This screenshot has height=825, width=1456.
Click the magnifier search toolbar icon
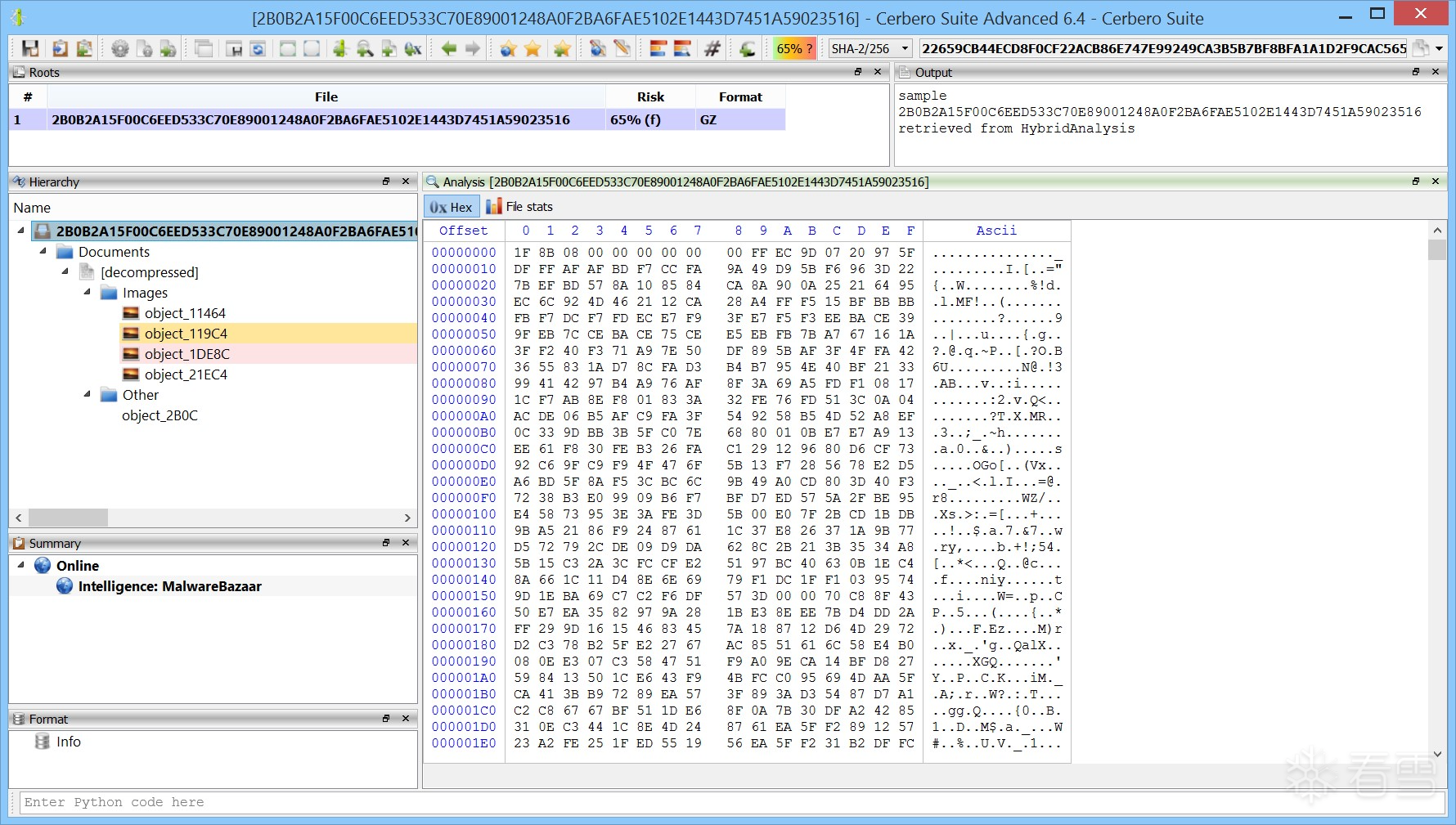(365, 49)
